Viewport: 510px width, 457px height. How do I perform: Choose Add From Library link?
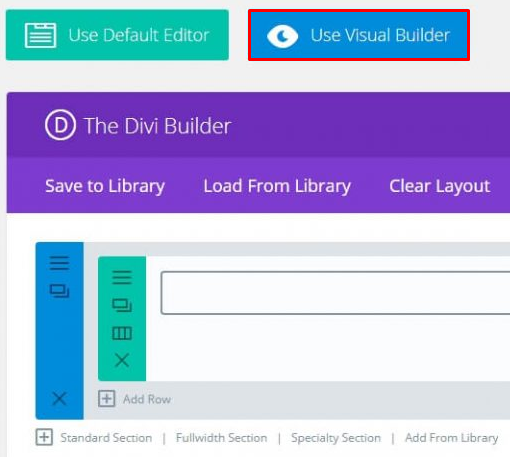pos(452,438)
